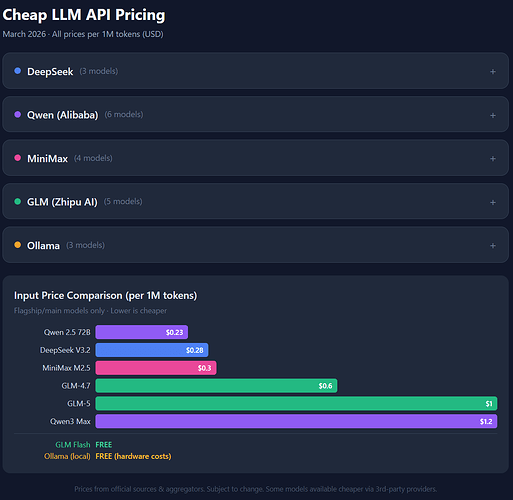Click the '(6 models)' count for Qwen
The height and width of the screenshot is (500, 513).
tap(124, 115)
